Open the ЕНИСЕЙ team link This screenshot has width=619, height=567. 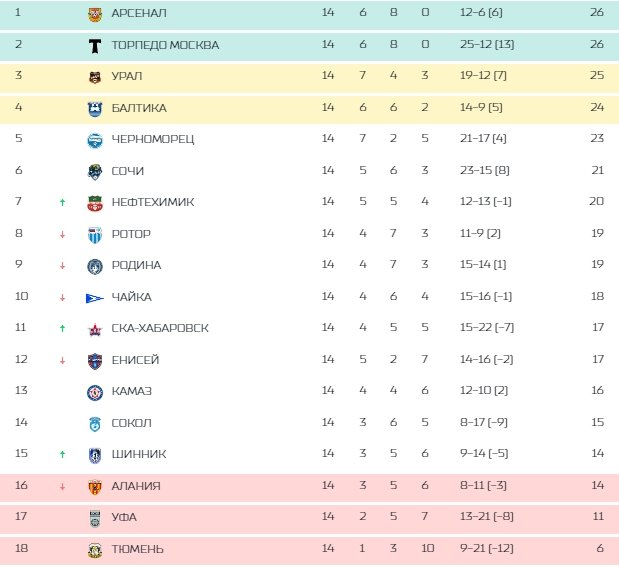[136, 360]
